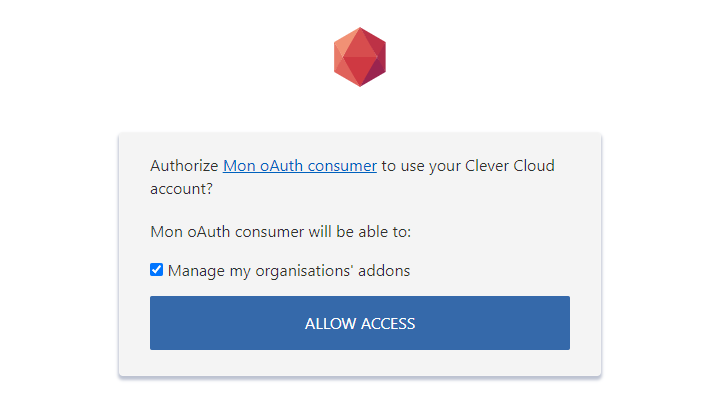This screenshot has width=726, height=418.
Task: Click the word "ACCESS" on the blue button
Action: tap(388, 324)
